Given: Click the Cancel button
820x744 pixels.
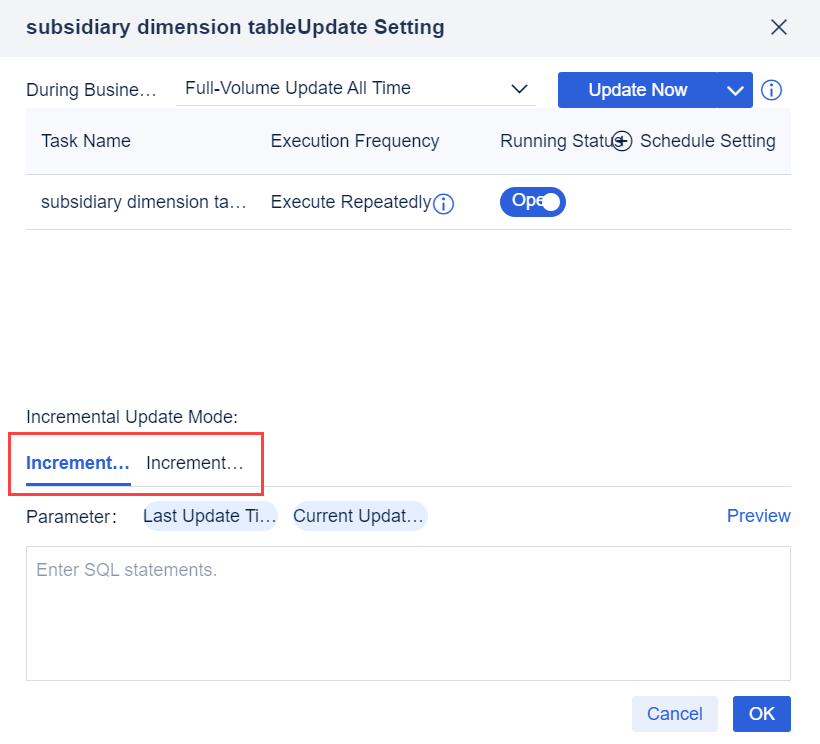Looking at the screenshot, I should (674, 714).
